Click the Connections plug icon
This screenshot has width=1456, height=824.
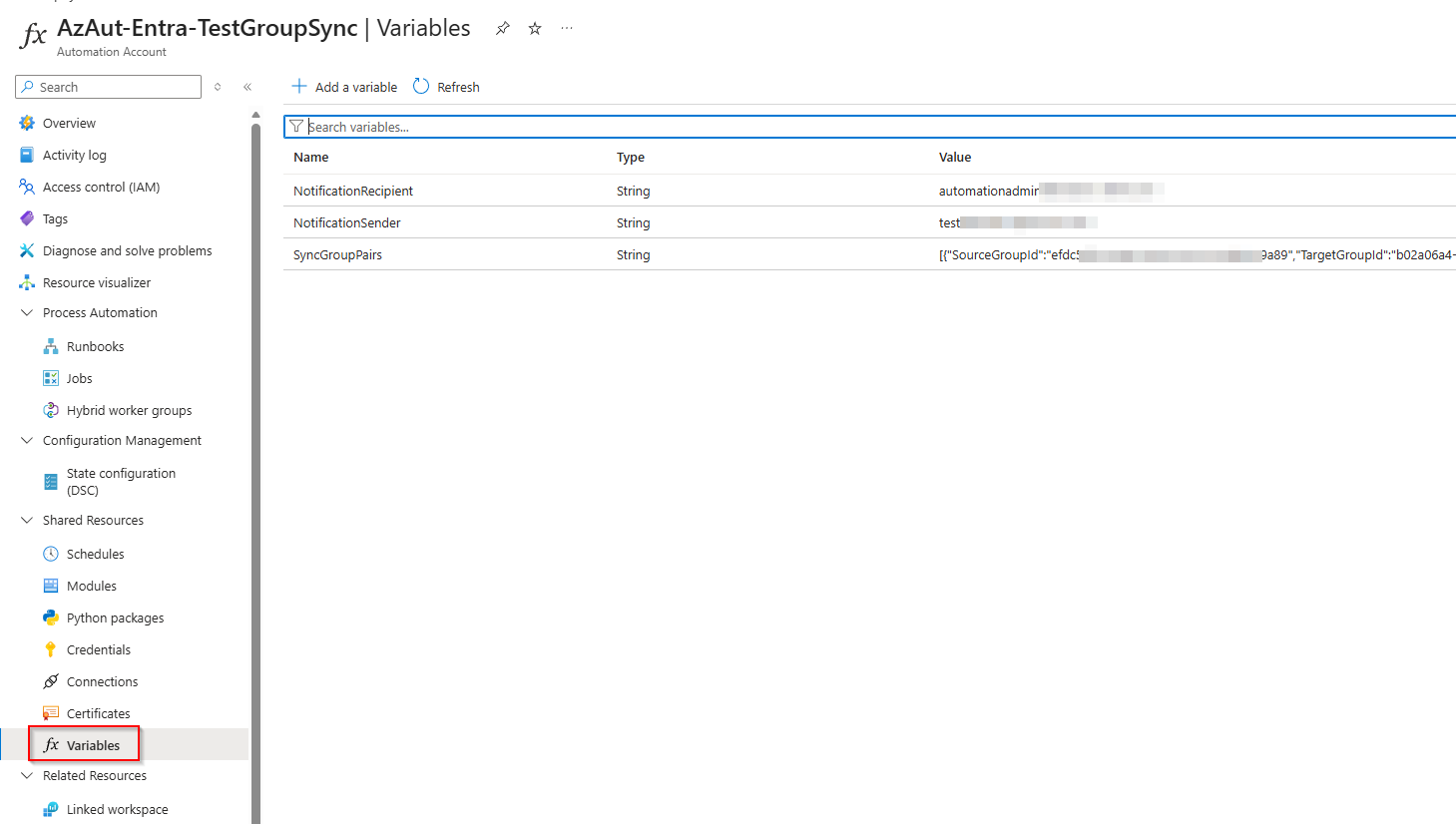[51, 681]
